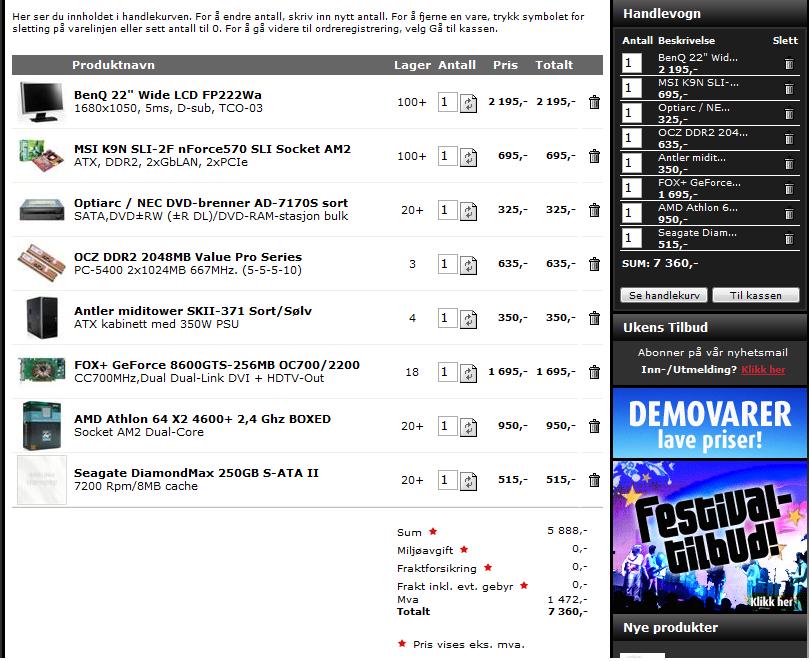Click trash icon for MSI K9N SLI-2F row
This screenshot has width=810, height=661.
594,156
